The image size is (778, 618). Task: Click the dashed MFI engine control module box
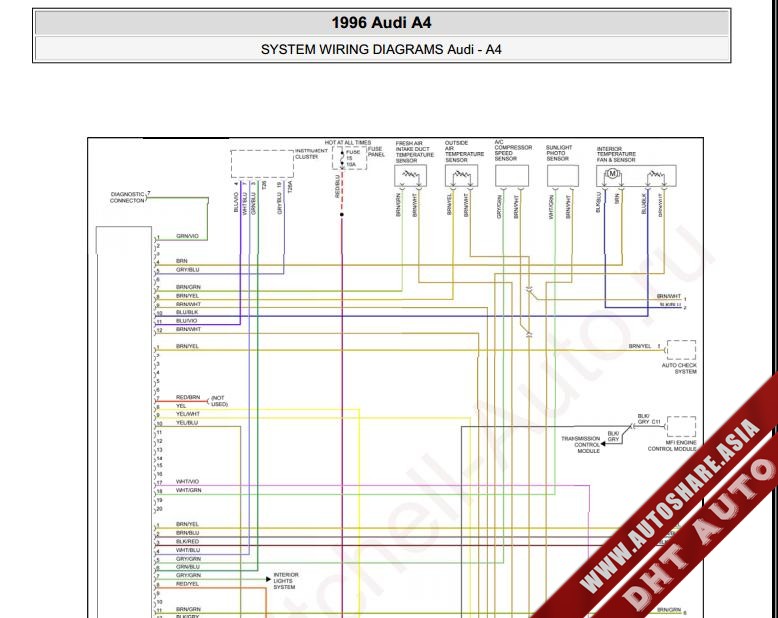(681, 426)
